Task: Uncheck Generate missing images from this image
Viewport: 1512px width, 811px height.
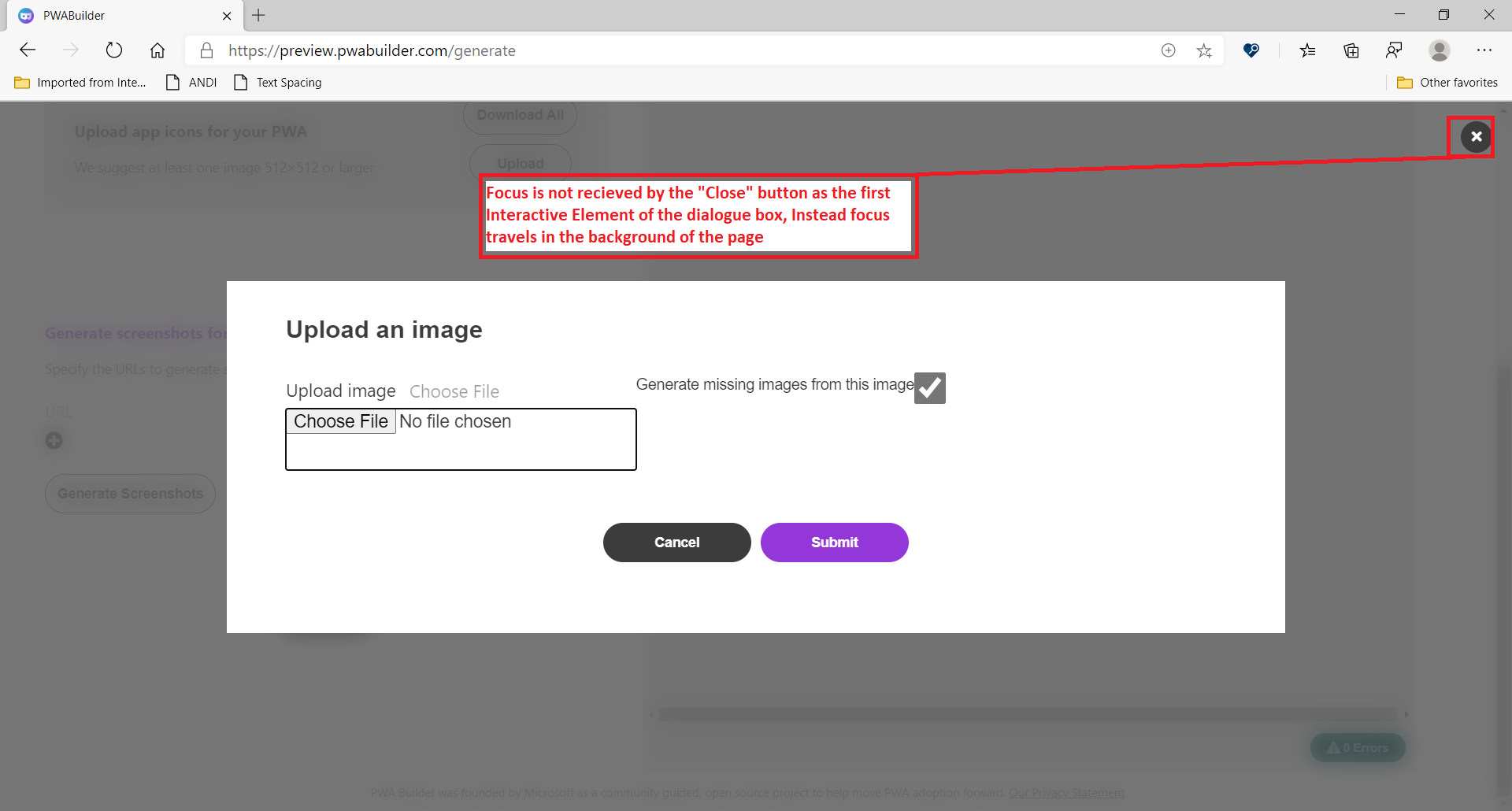Action: (929, 387)
